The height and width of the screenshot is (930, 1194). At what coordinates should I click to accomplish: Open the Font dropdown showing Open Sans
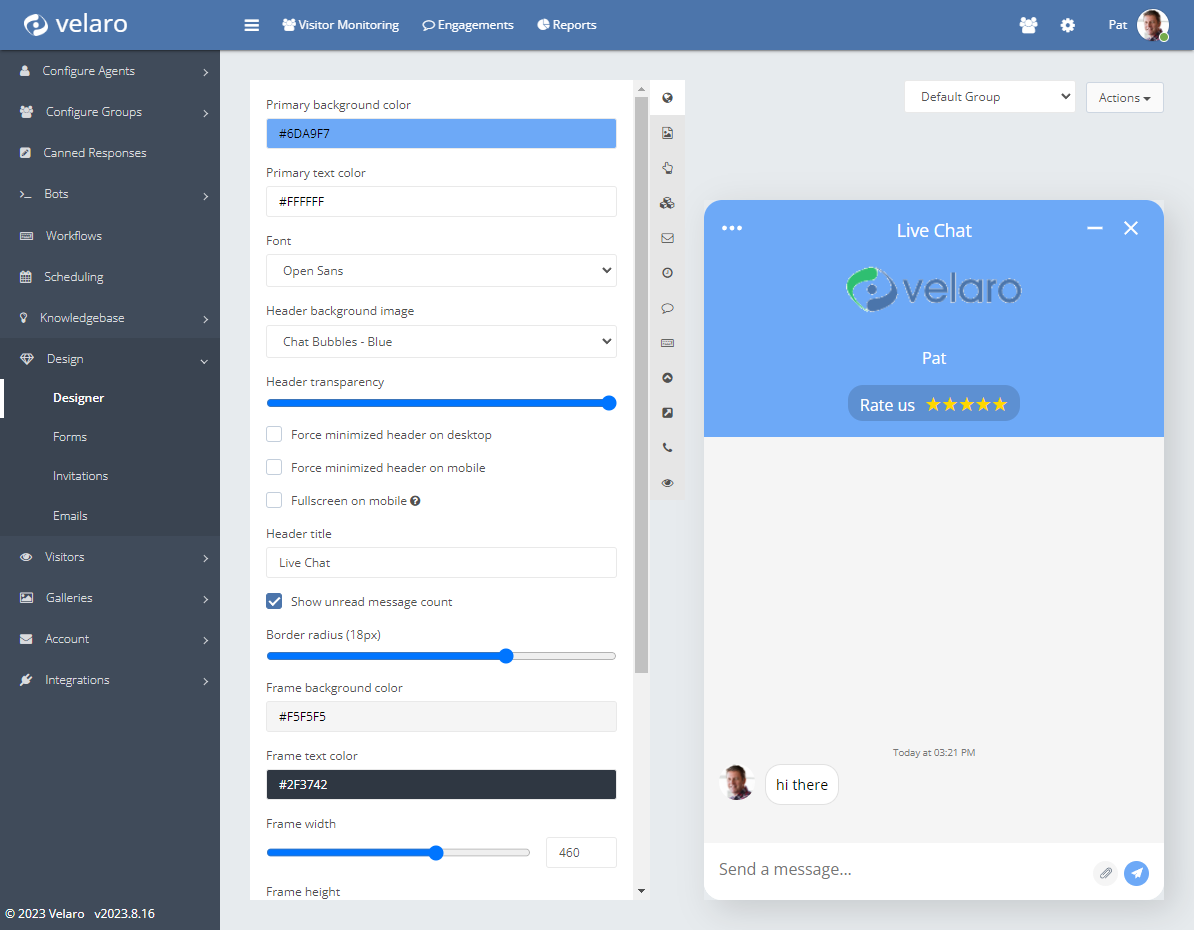[441, 271]
